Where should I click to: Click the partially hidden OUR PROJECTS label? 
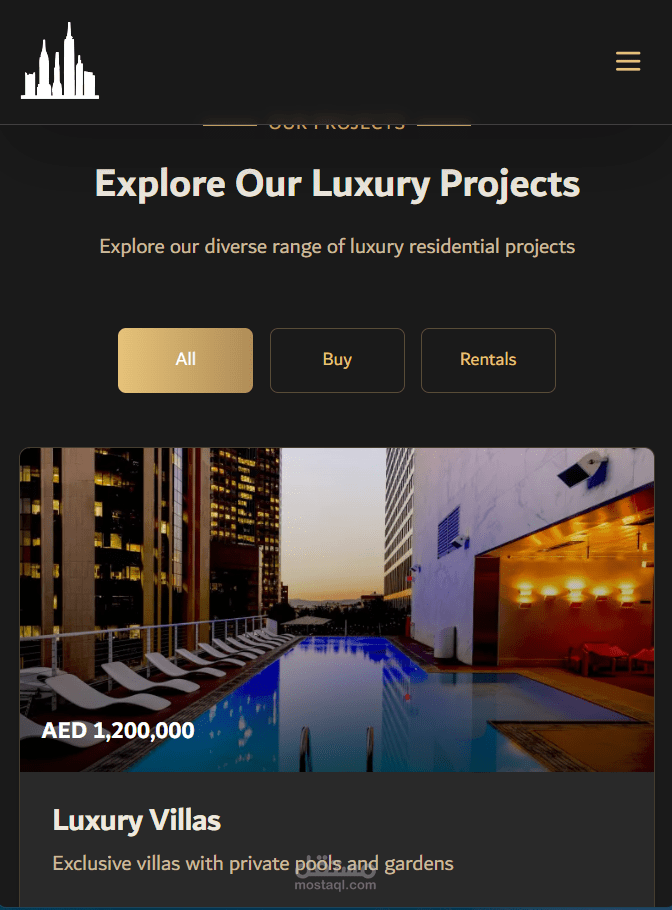click(337, 124)
